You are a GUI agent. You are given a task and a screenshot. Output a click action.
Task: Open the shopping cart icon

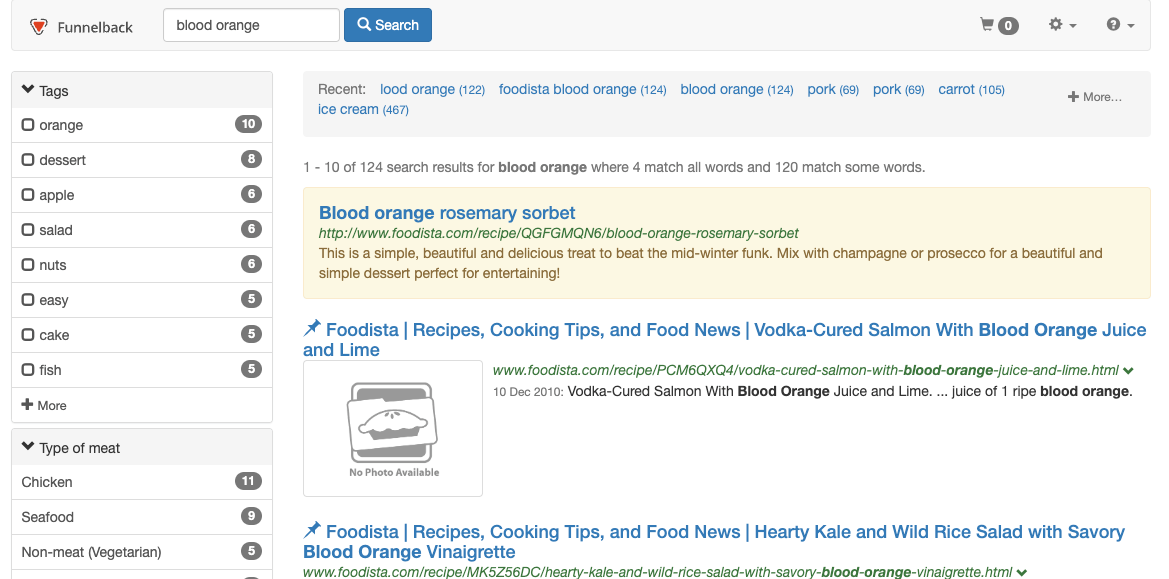[988, 25]
